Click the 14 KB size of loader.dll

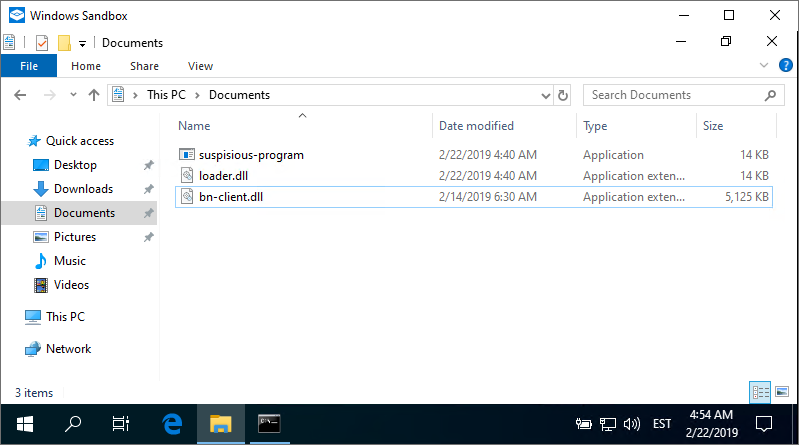[x=754, y=176]
